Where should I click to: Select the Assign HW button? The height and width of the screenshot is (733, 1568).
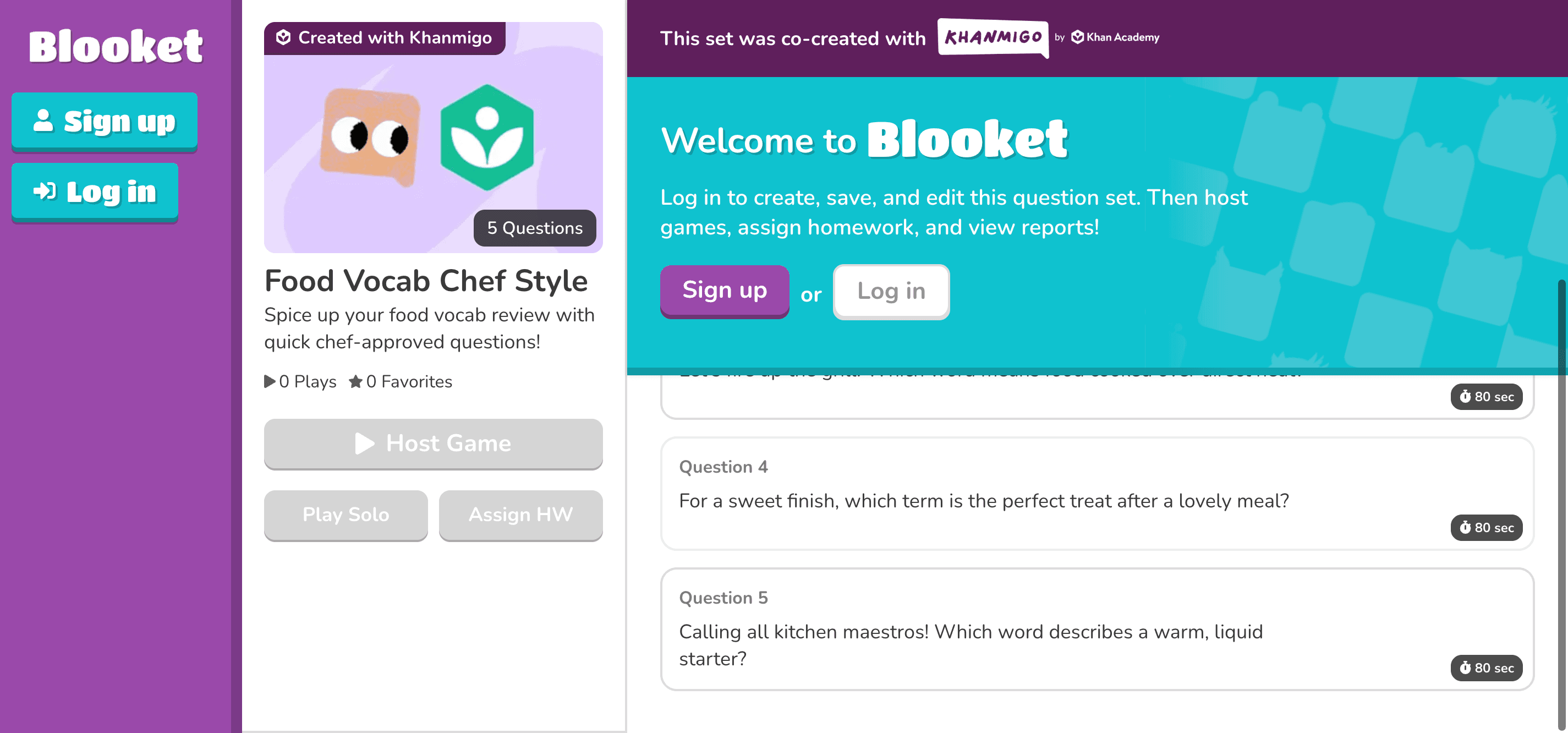521,515
